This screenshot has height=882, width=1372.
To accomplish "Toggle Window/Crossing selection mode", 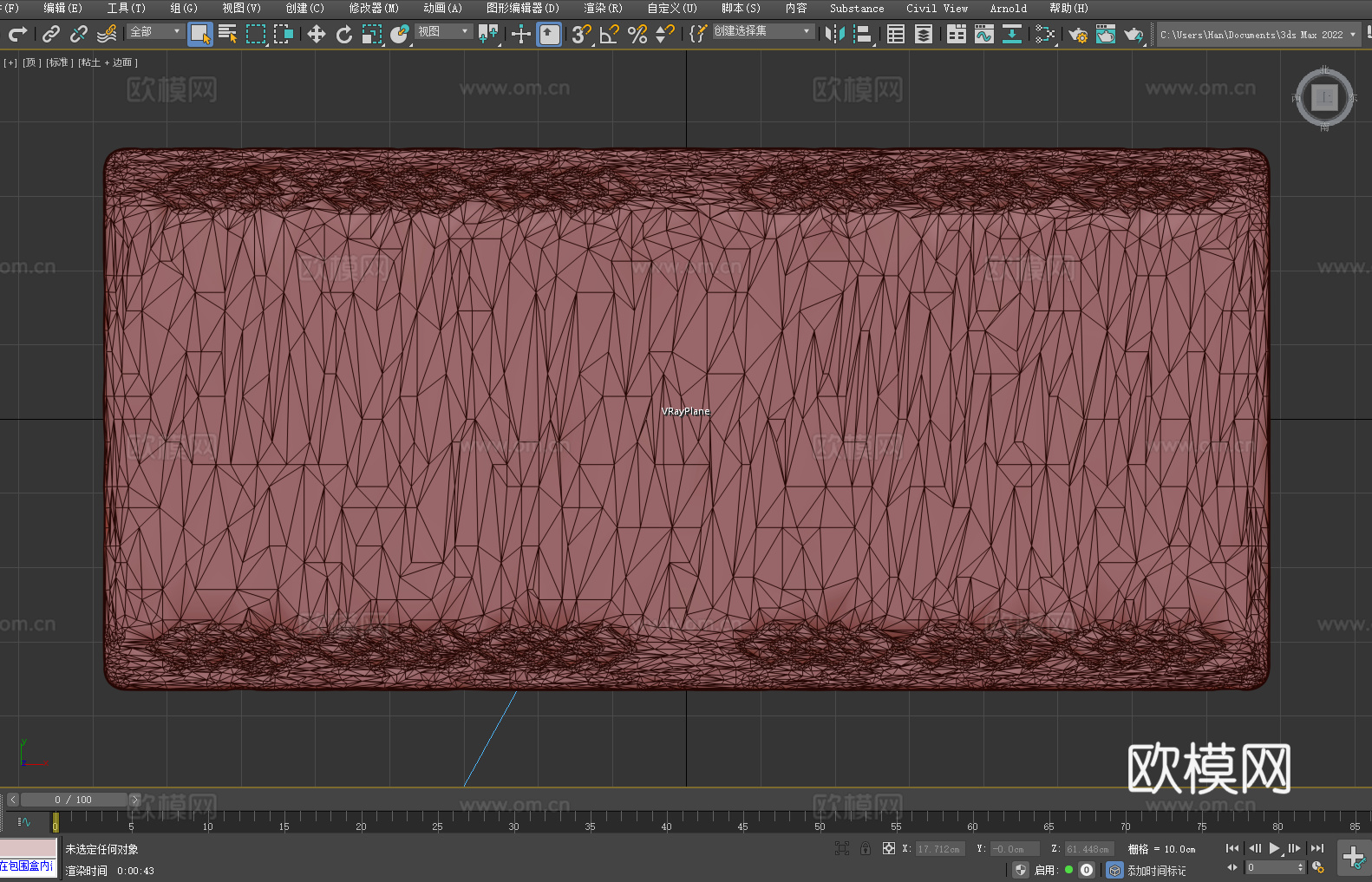I will pyautogui.click(x=284, y=34).
